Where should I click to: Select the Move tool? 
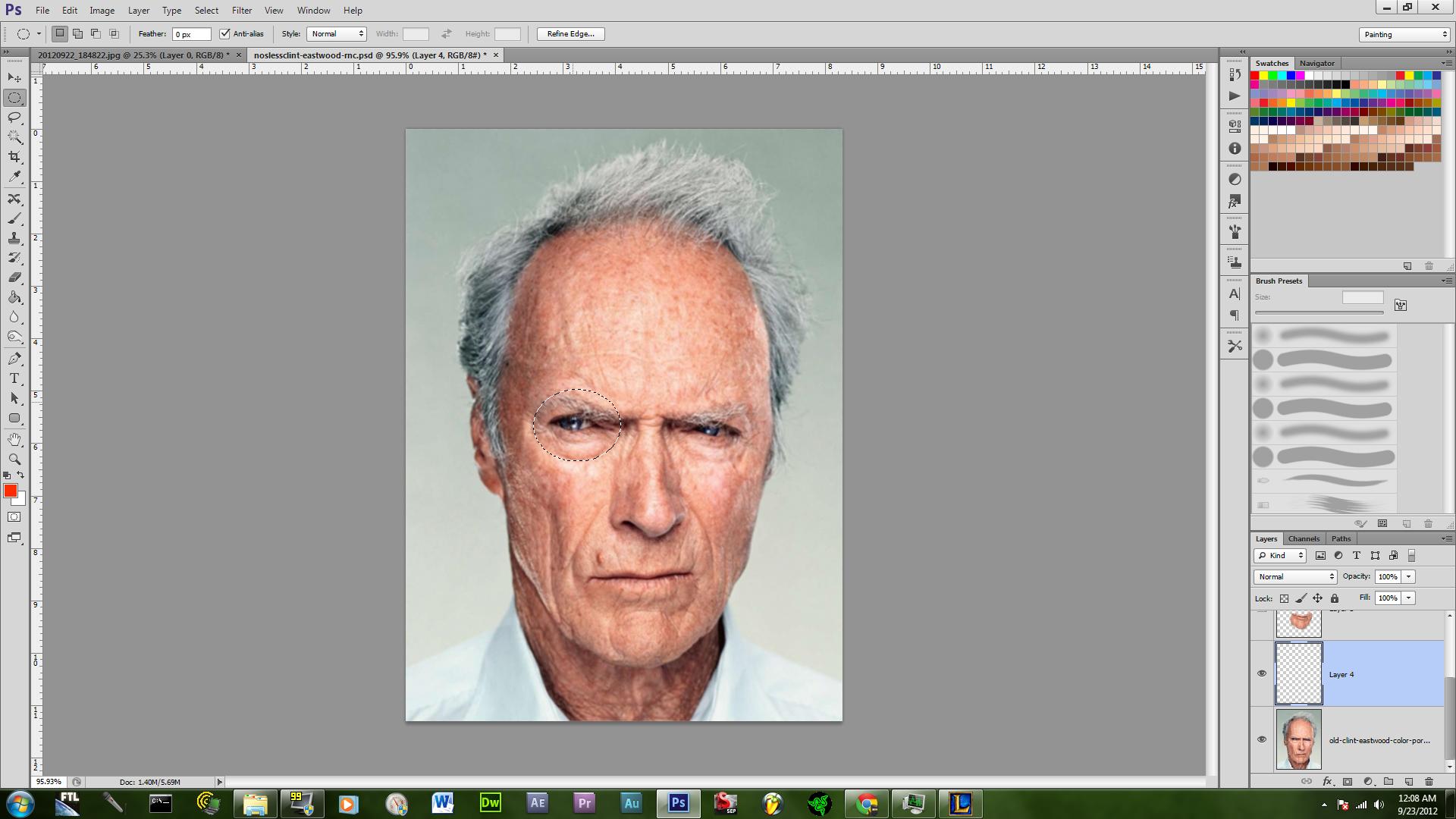(14, 78)
